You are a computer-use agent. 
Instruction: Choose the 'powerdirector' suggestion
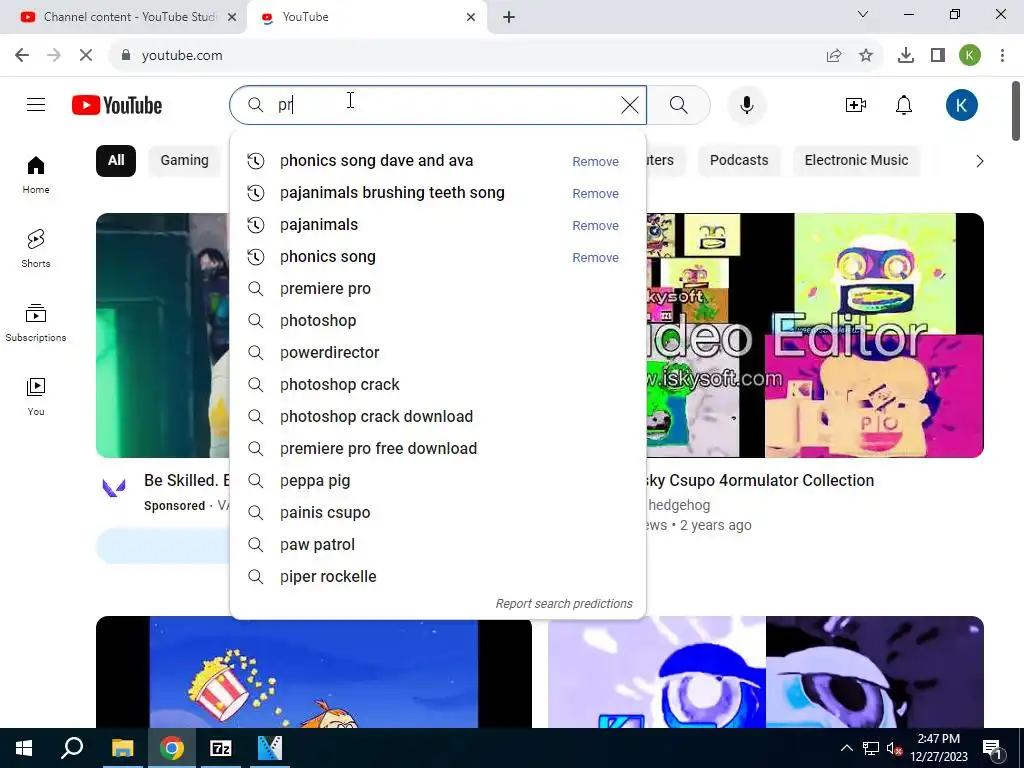coord(438,353)
